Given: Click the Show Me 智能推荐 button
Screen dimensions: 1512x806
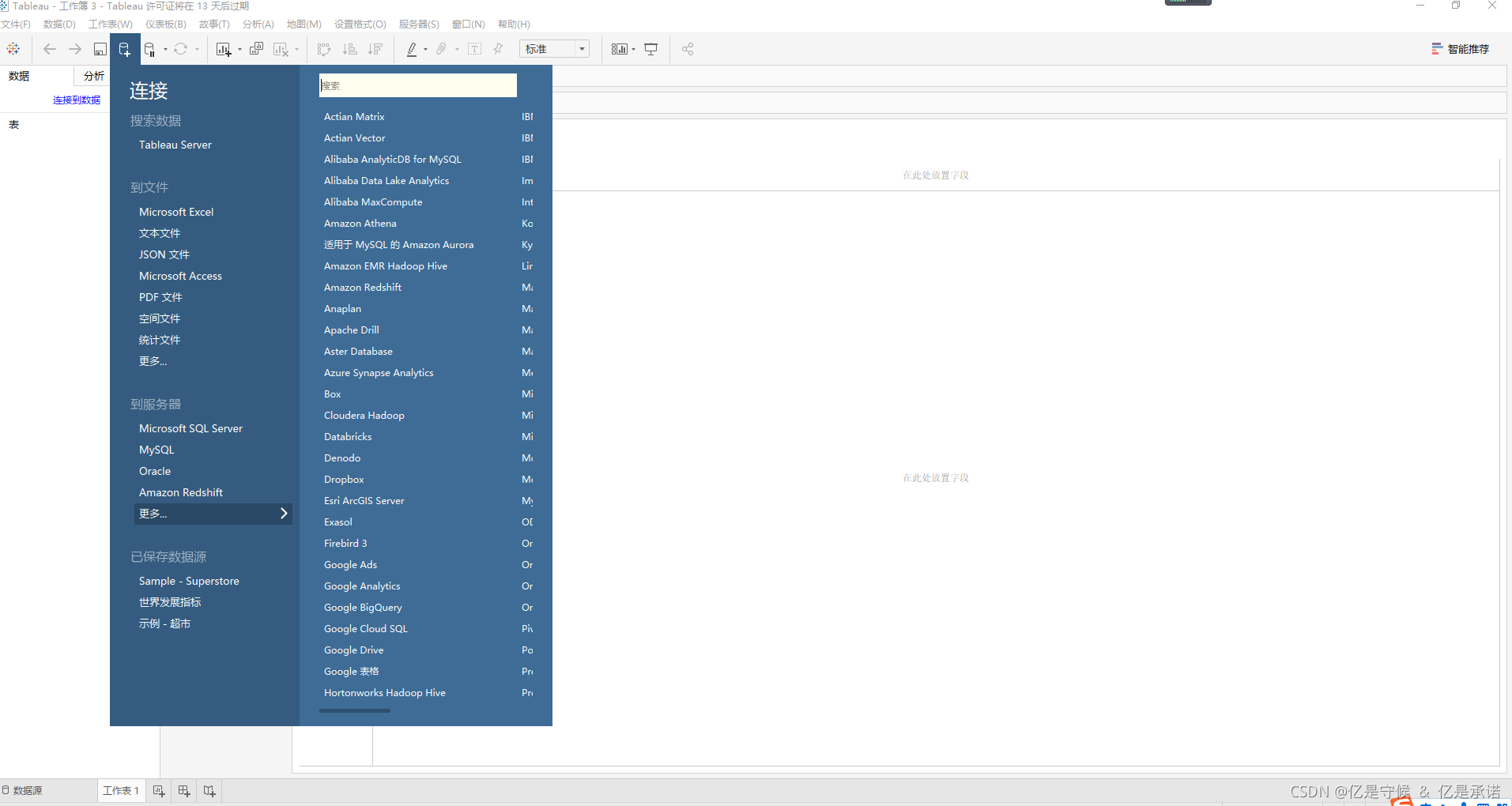Looking at the screenshot, I should pyautogui.click(x=1461, y=49).
